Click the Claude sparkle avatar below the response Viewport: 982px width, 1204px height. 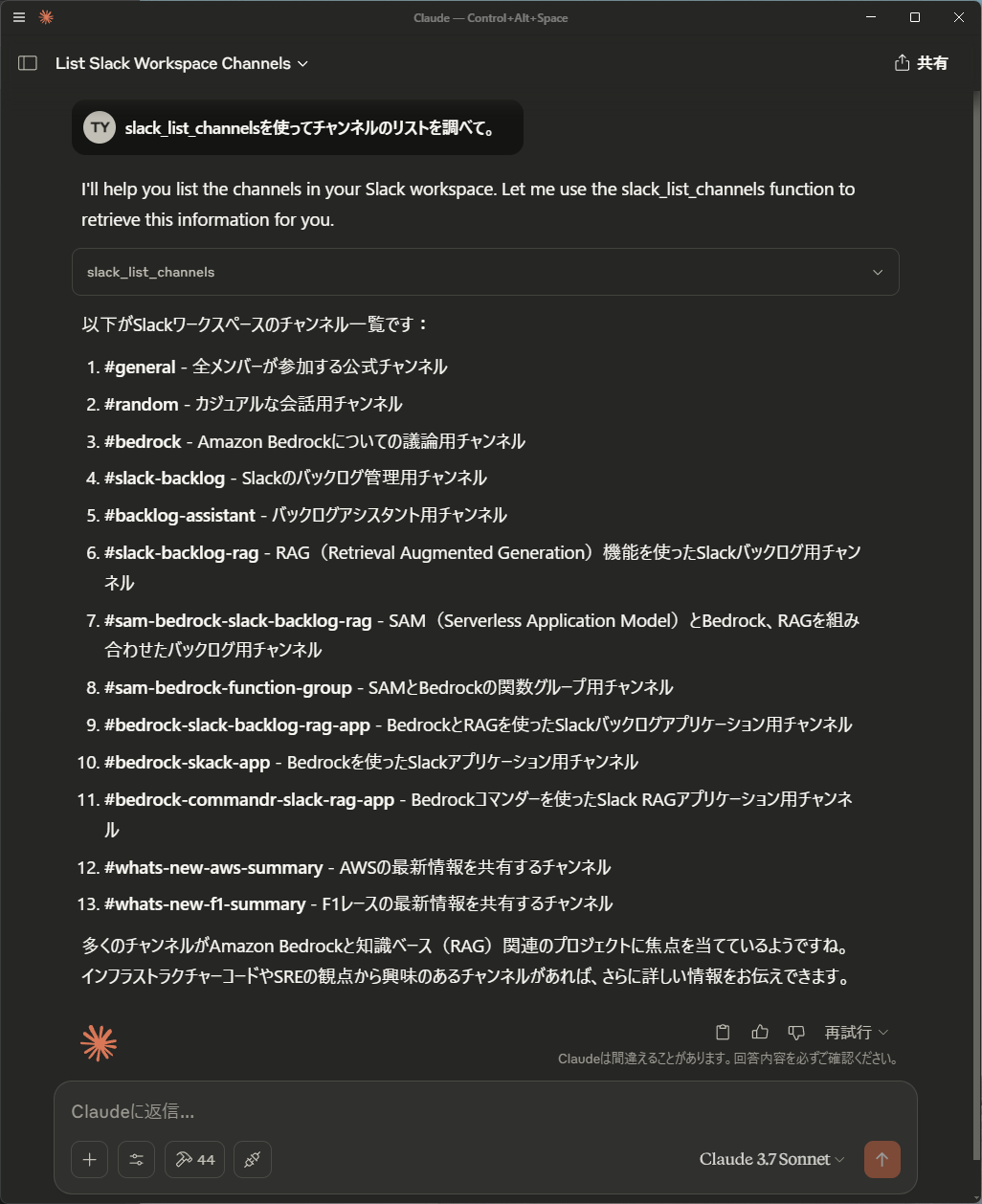pos(100,1042)
